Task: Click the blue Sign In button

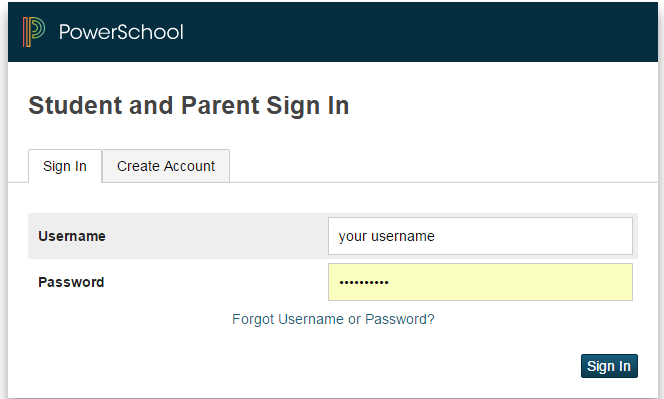Action: (609, 366)
